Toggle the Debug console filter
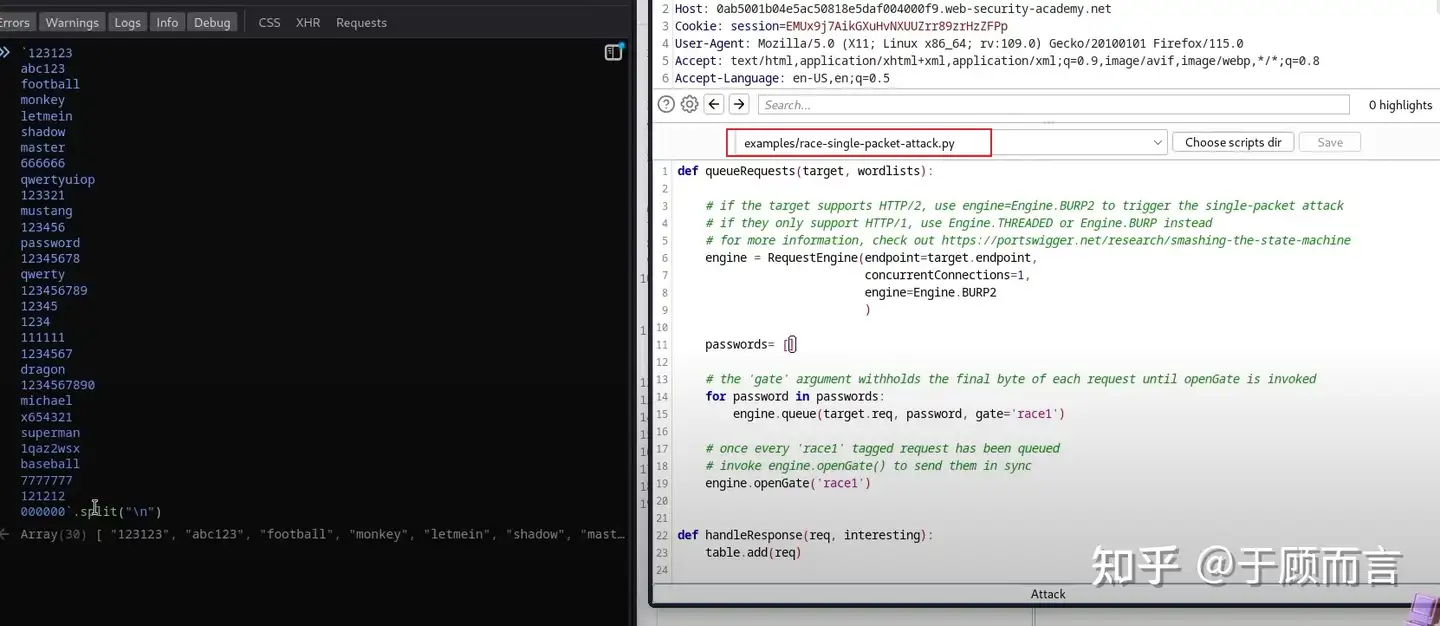This screenshot has height=626, width=1440. [212, 22]
